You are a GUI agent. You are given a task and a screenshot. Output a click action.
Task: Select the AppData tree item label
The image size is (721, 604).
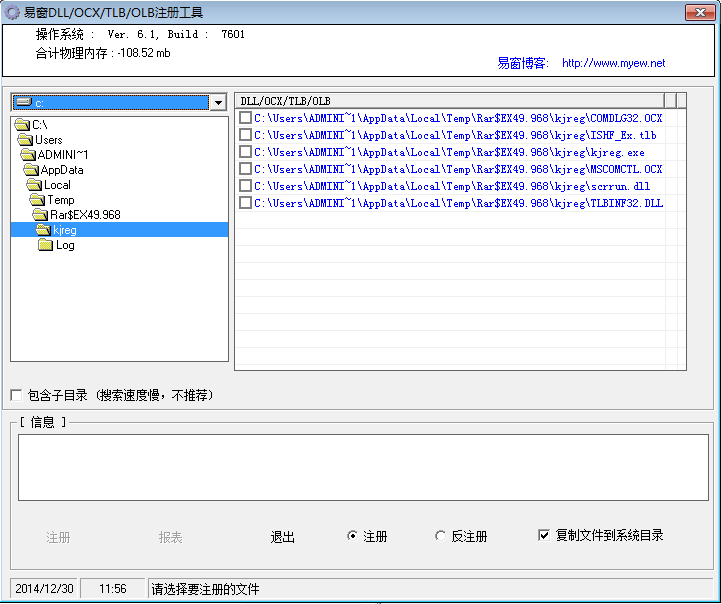(62, 170)
